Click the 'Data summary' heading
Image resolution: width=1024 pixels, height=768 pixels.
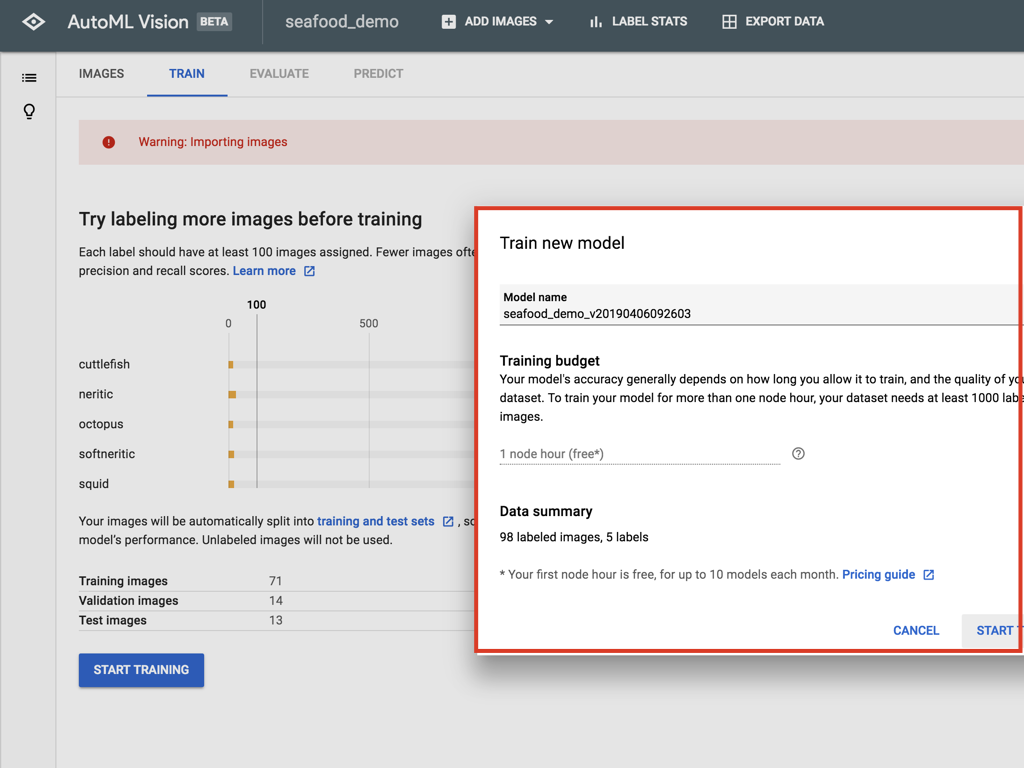coord(546,511)
